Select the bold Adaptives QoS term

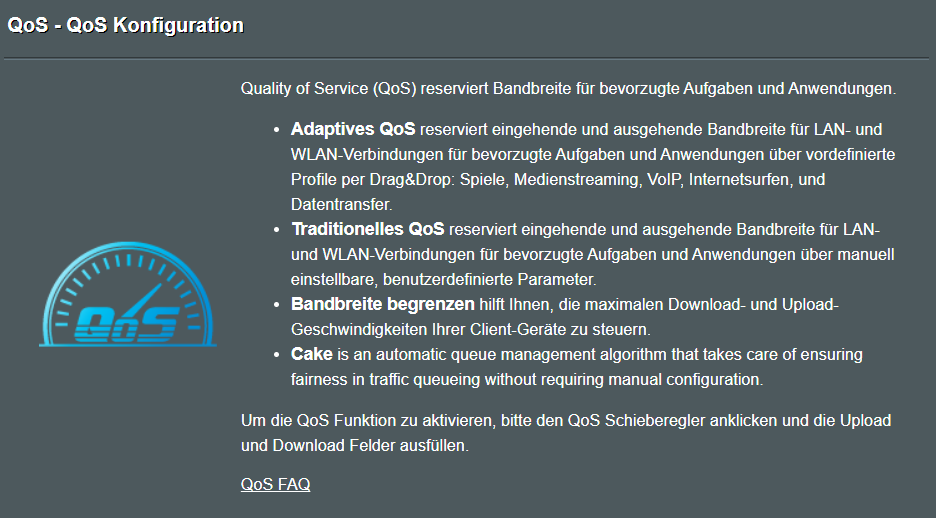(353, 130)
